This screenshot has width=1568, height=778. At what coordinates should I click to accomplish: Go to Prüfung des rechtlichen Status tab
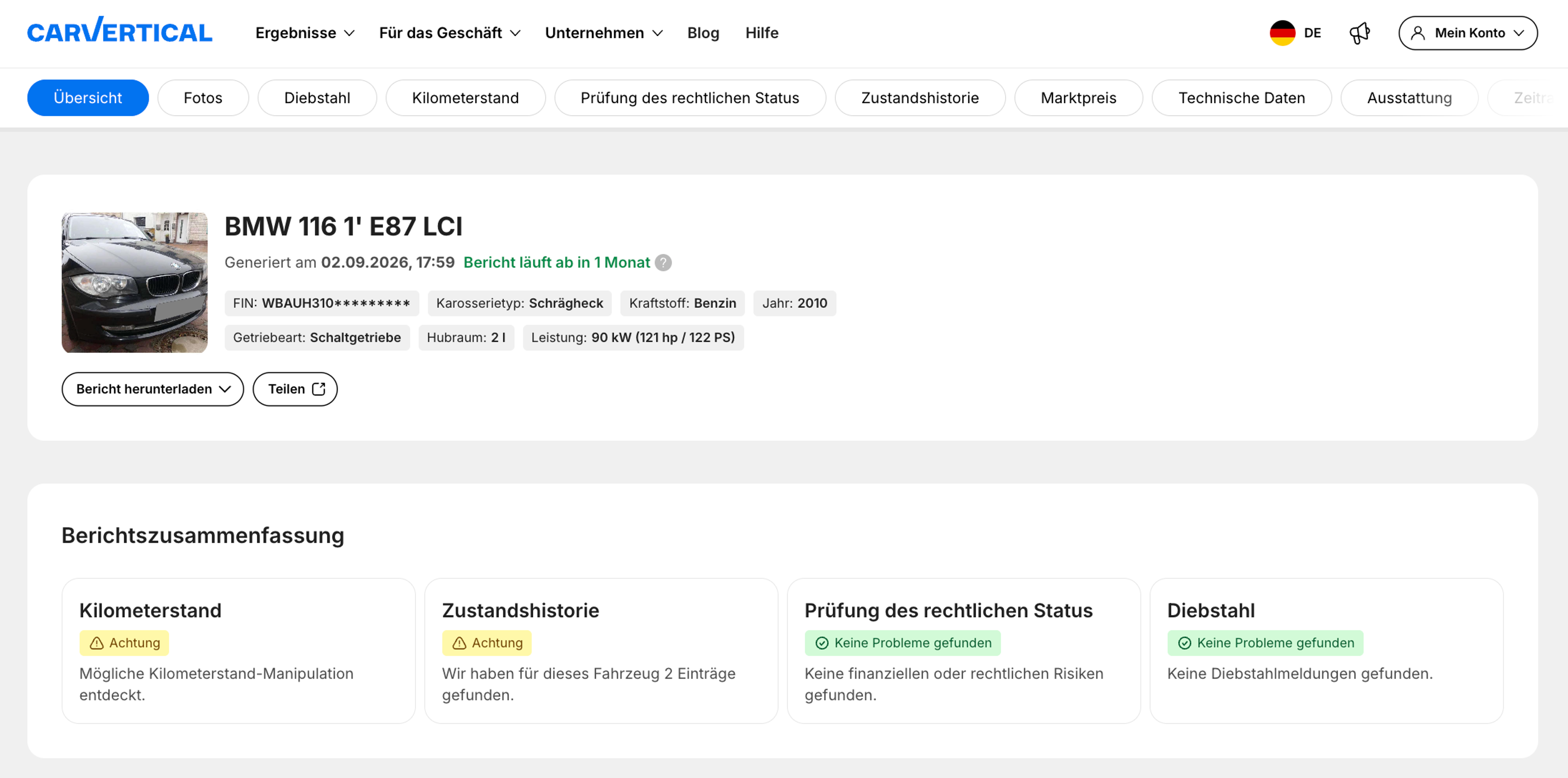coord(690,97)
